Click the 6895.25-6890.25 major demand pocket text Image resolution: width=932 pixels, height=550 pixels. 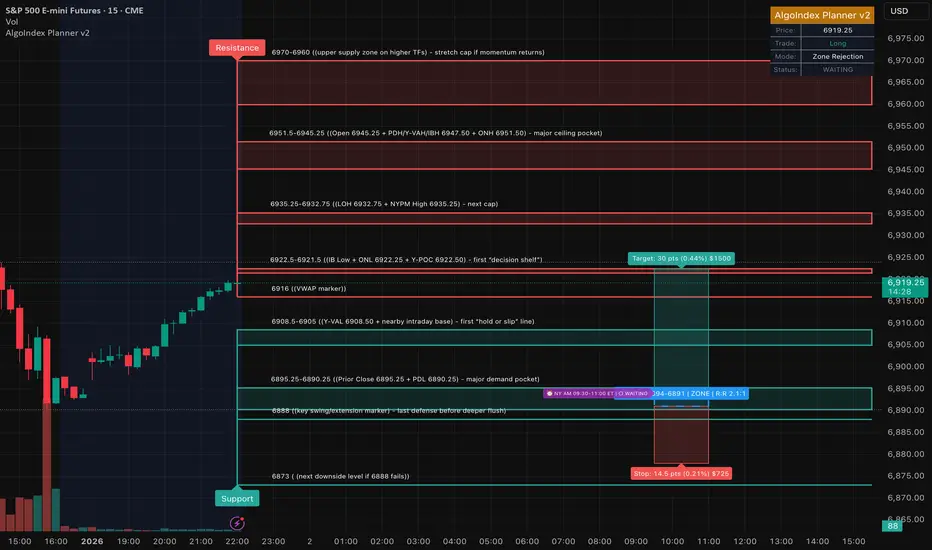coord(405,379)
